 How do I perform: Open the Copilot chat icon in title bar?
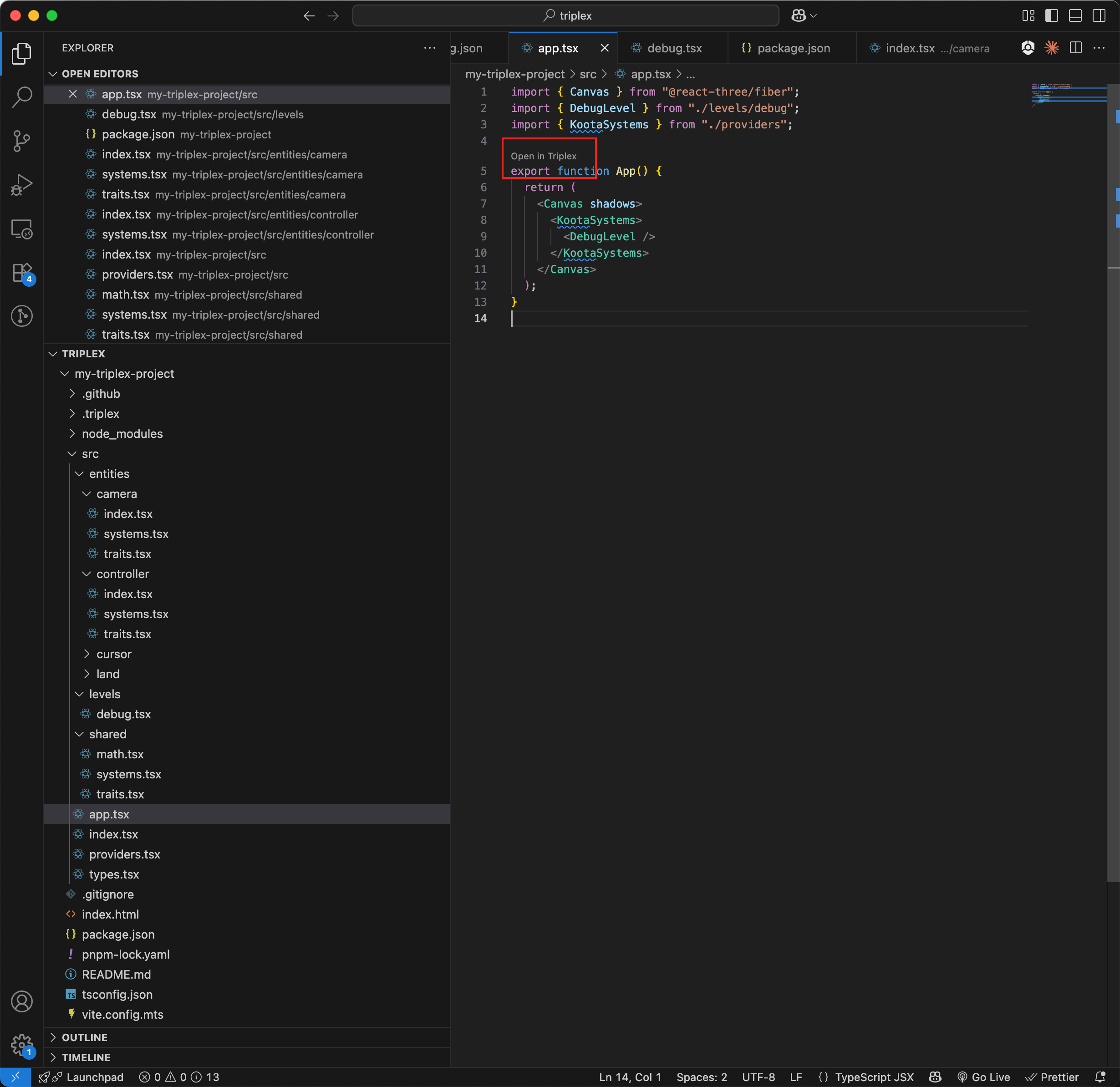click(x=798, y=16)
